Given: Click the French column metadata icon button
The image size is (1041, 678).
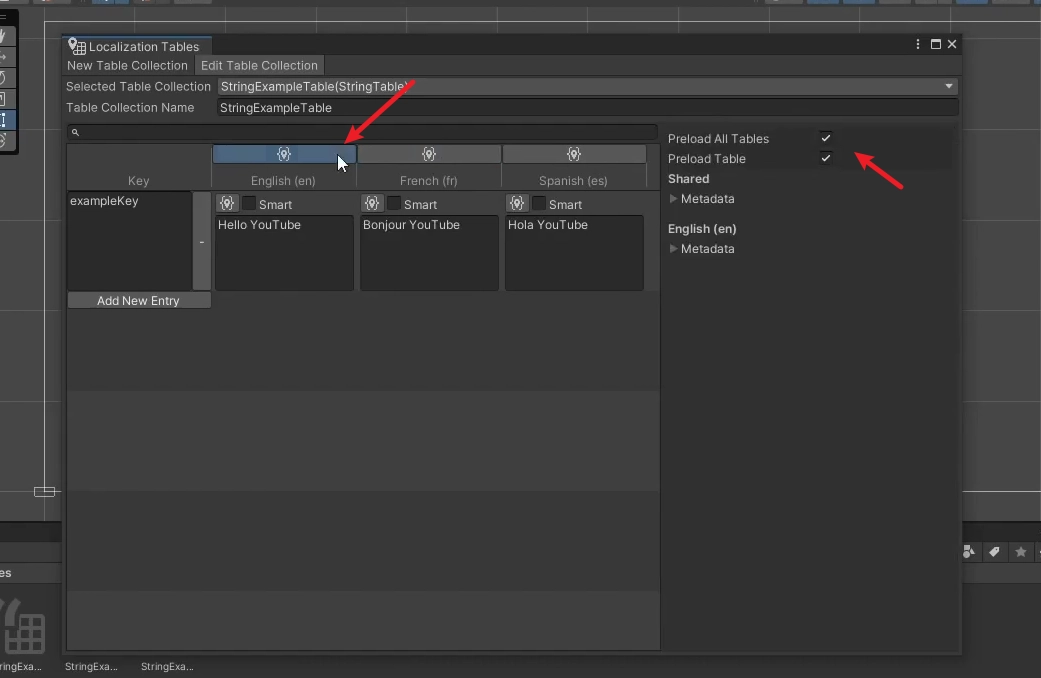Looking at the screenshot, I should 429,154.
